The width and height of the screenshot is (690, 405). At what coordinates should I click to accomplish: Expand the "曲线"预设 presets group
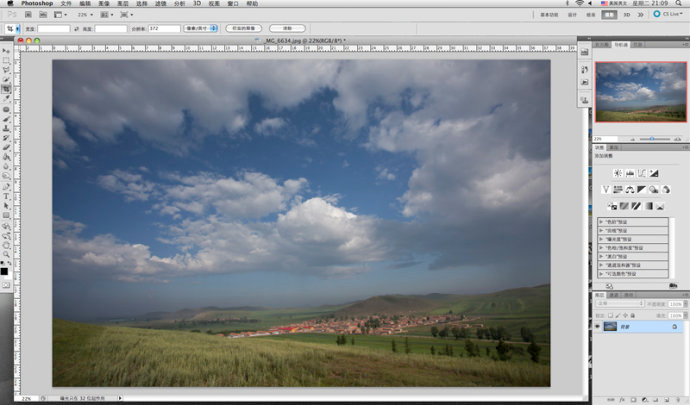click(x=601, y=231)
